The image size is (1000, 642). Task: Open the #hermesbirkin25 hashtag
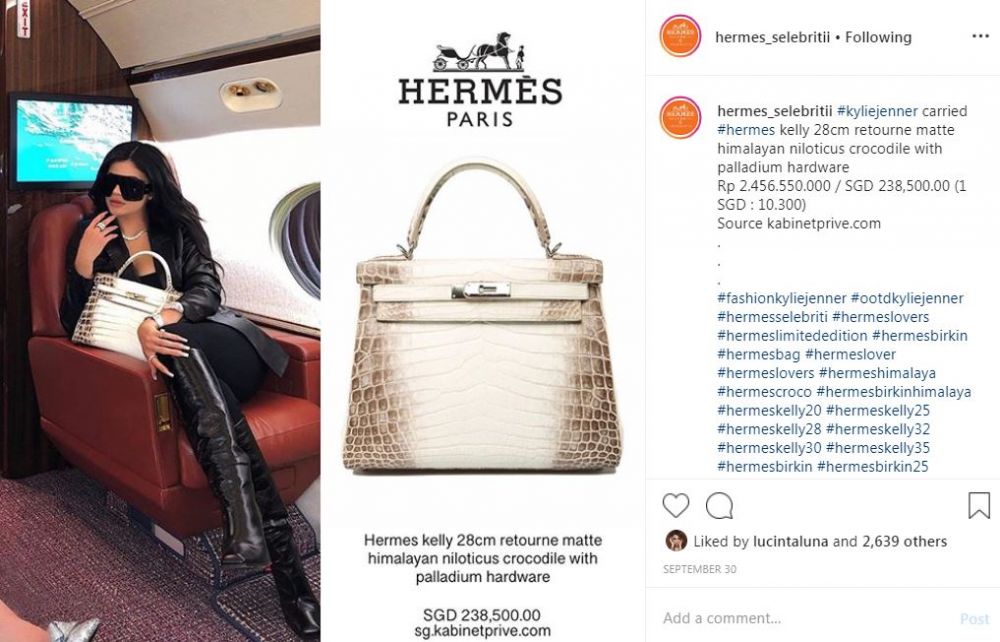[x=872, y=467]
